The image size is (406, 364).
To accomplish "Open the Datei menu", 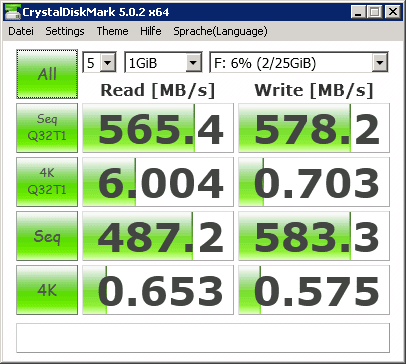I will point(21,31).
